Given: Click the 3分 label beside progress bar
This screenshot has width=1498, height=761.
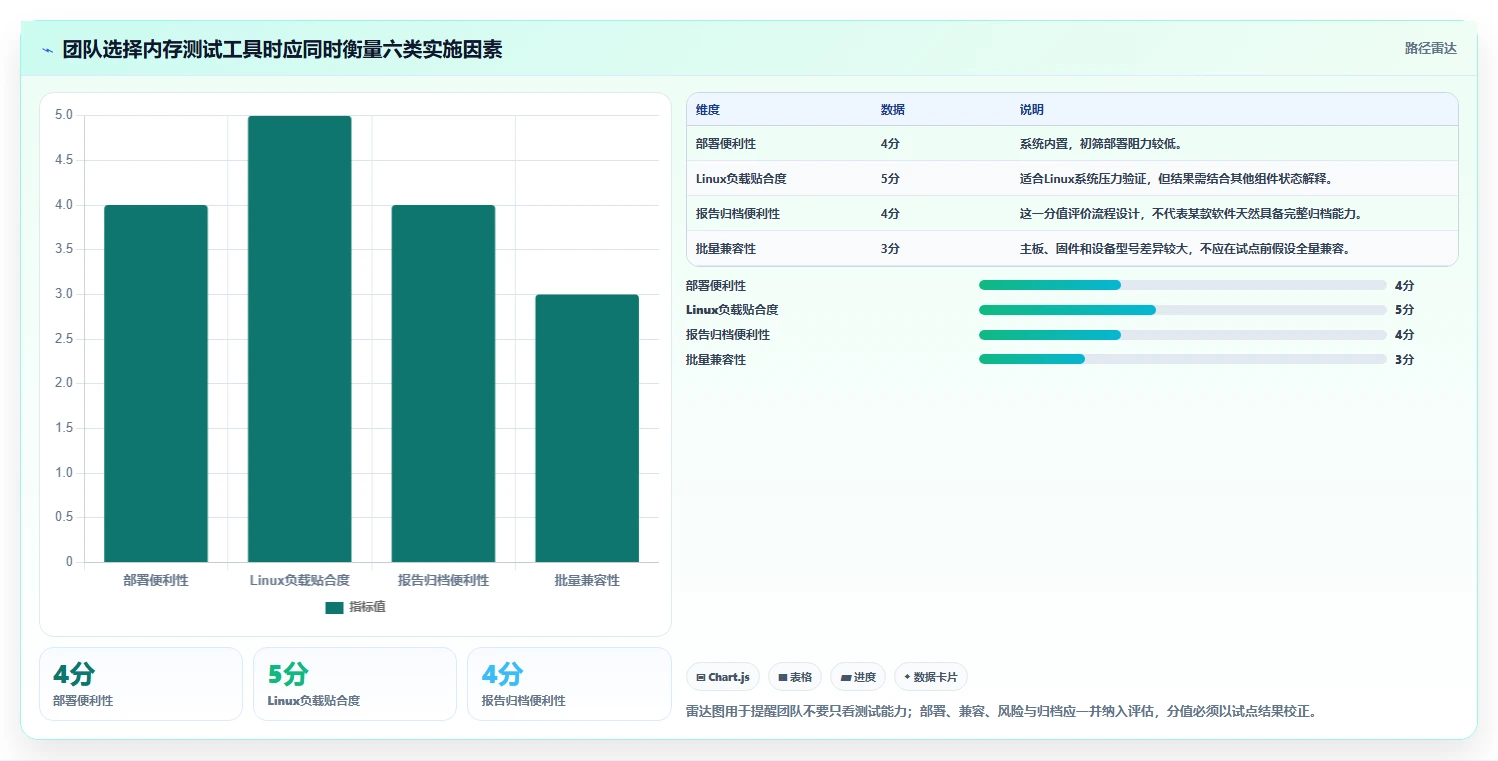Looking at the screenshot, I should [1404, 360].
